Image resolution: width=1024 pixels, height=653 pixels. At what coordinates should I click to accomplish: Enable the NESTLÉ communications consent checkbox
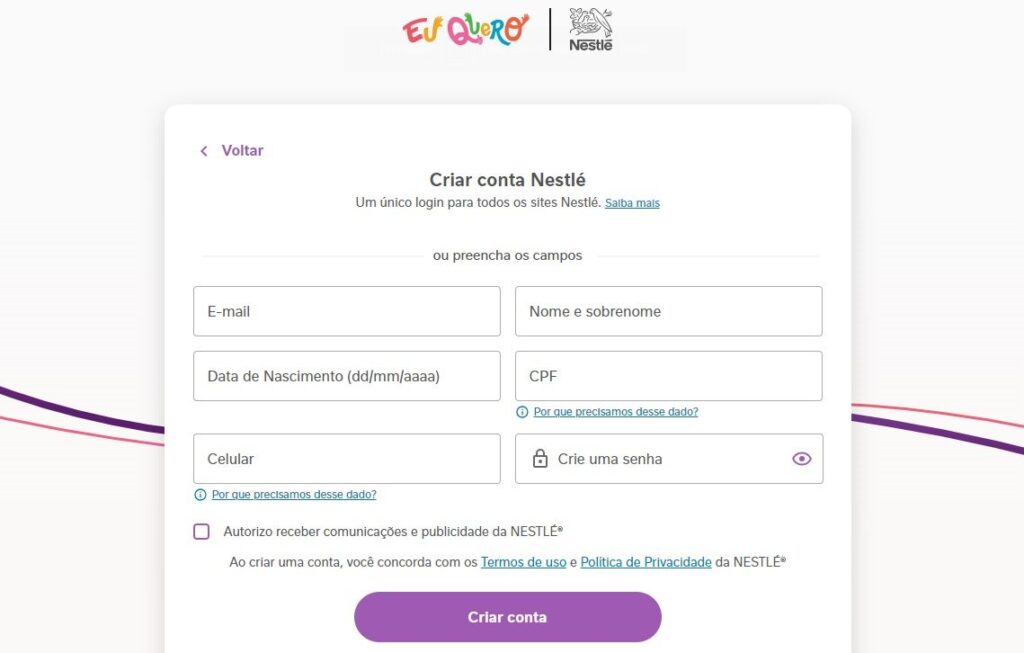tap(201, 532)
